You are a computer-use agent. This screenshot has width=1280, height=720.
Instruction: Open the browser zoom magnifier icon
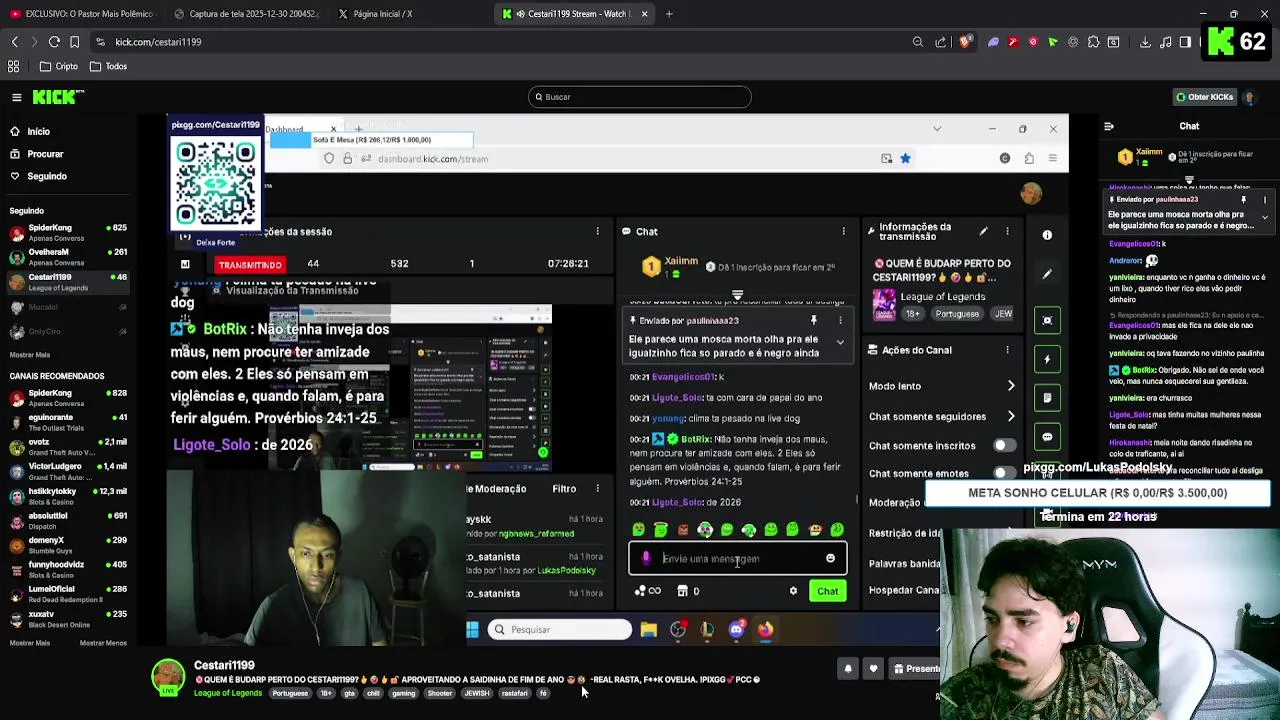(917, 42)
